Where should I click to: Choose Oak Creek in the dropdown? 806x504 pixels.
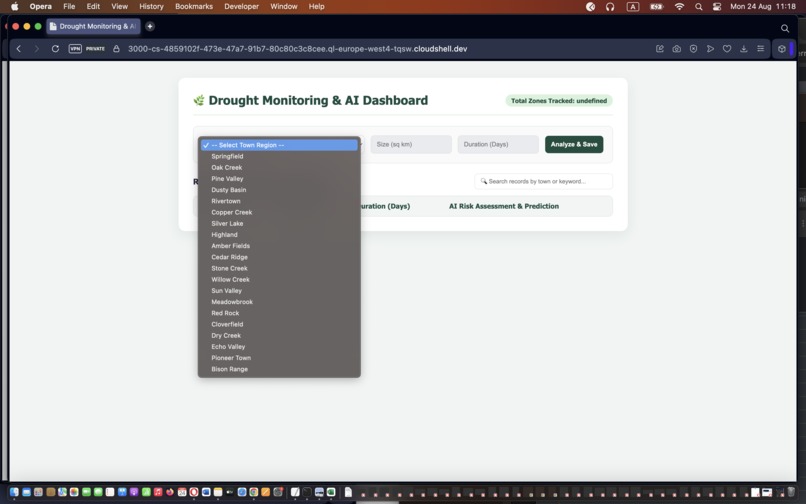(x=279, y=168)
